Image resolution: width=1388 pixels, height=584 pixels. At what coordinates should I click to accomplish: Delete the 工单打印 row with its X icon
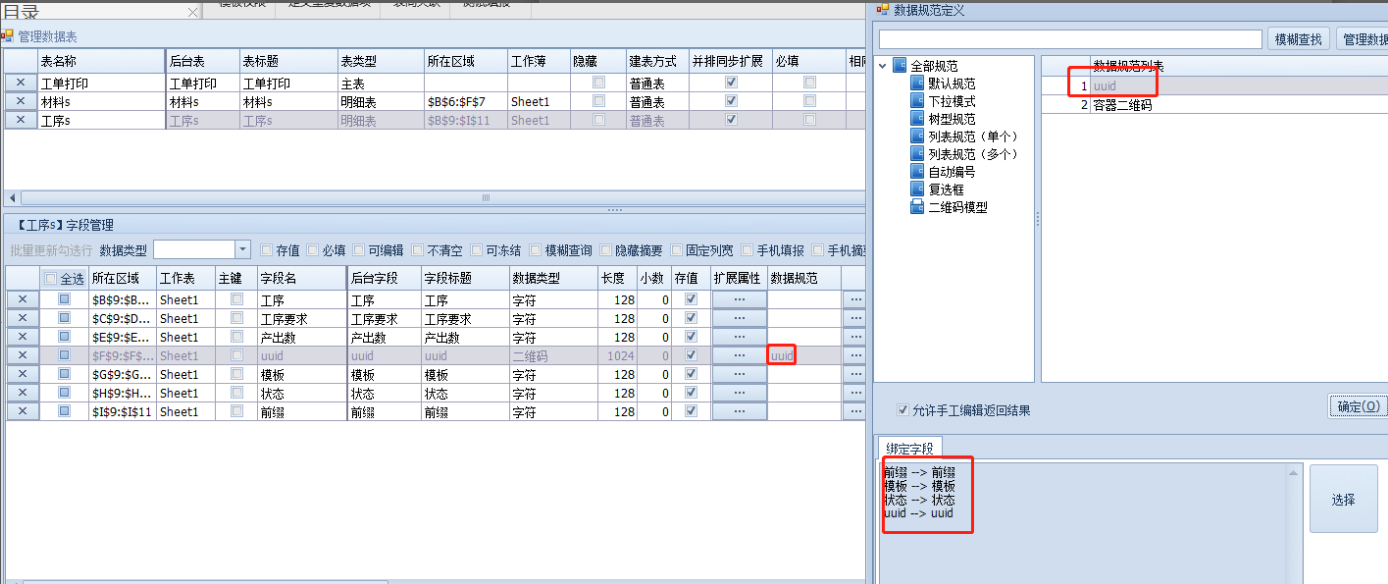pyautogui.click(x=21, y=84)
